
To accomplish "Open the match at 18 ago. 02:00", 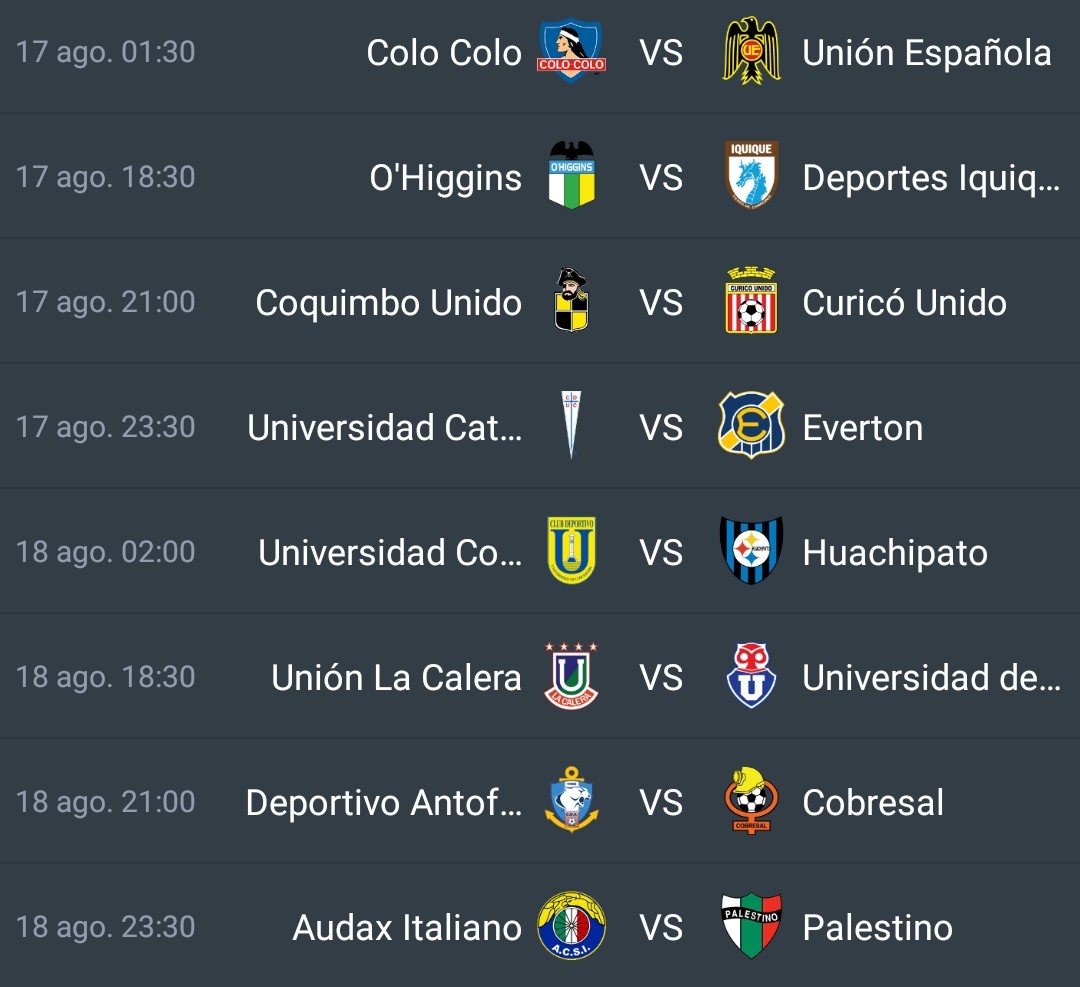I will coord(540,551).
